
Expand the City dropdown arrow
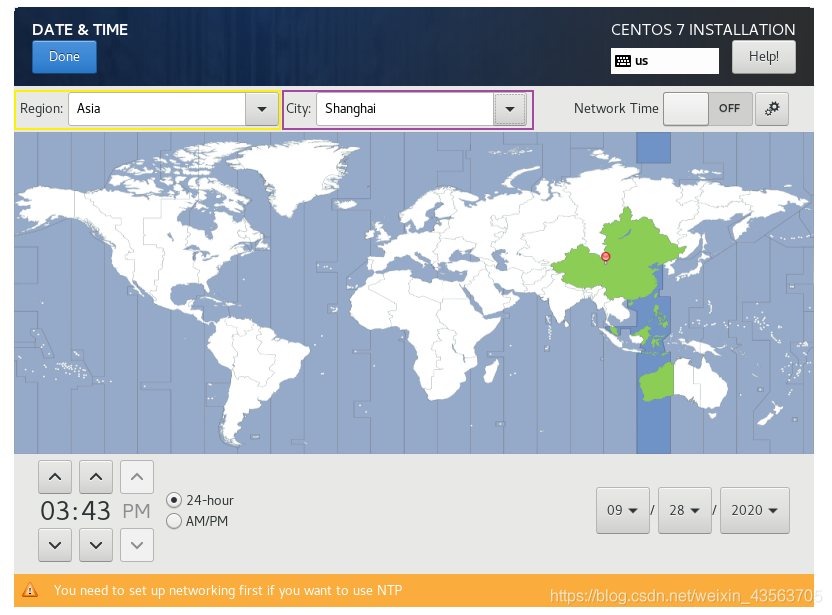point(510,109)
